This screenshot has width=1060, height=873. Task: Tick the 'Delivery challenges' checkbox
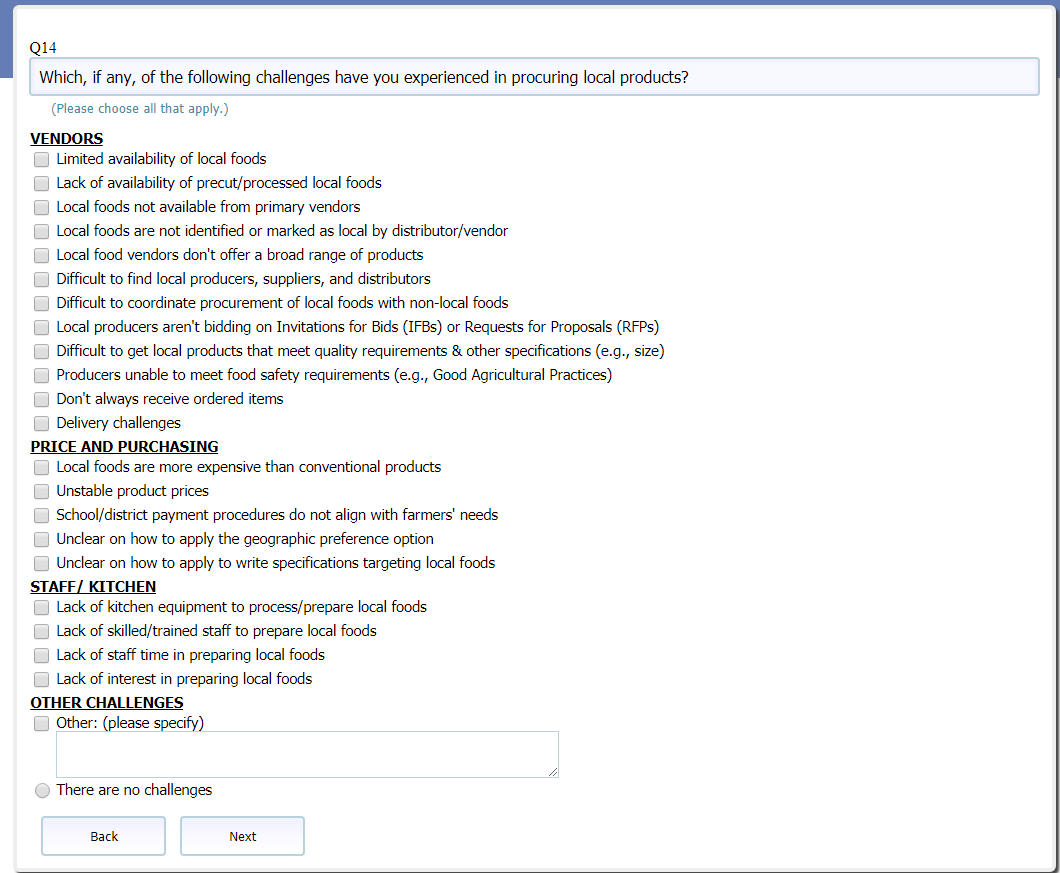tap(41, 424)
